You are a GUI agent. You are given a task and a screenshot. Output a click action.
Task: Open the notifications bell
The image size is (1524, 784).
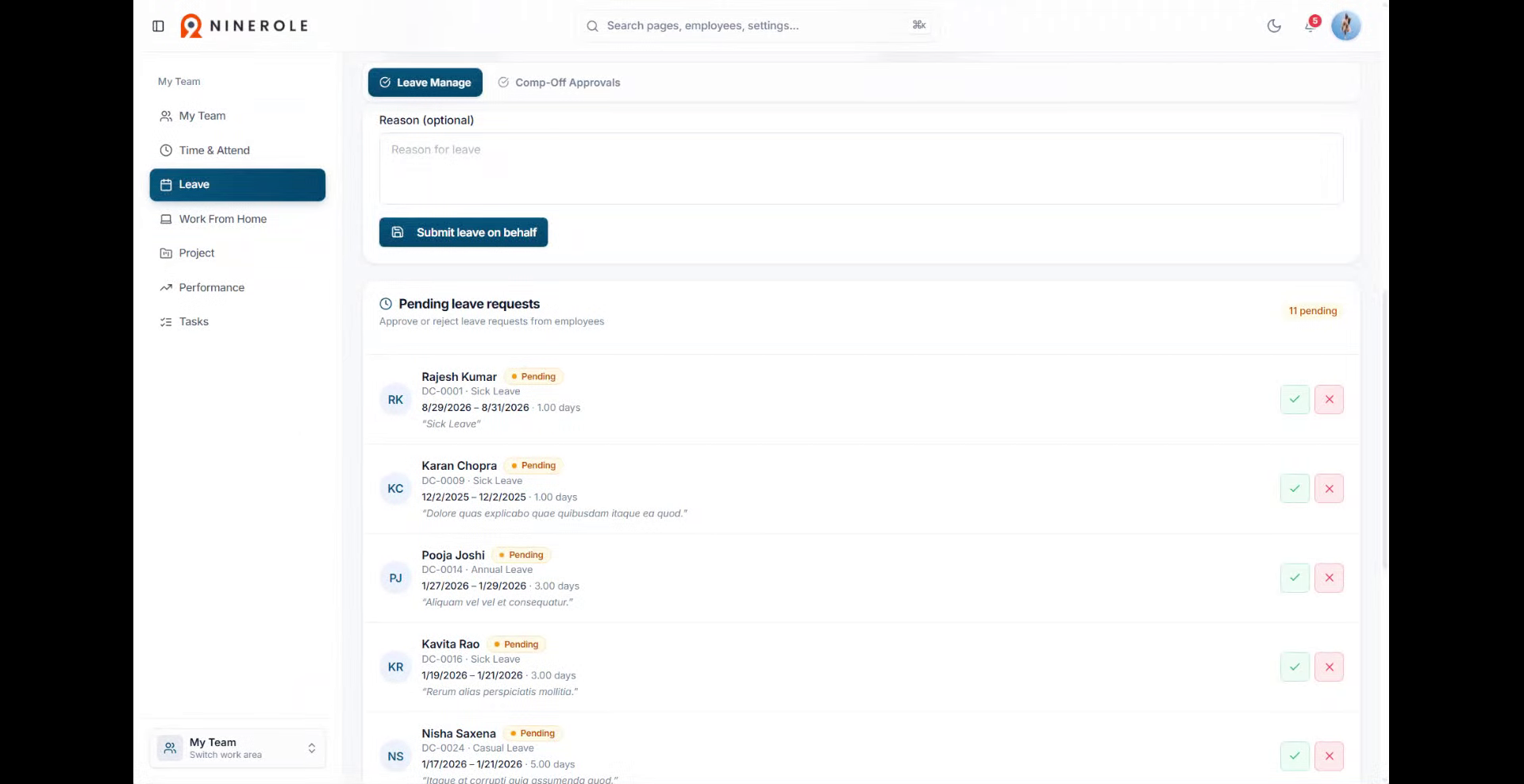tap(1310, 26)
